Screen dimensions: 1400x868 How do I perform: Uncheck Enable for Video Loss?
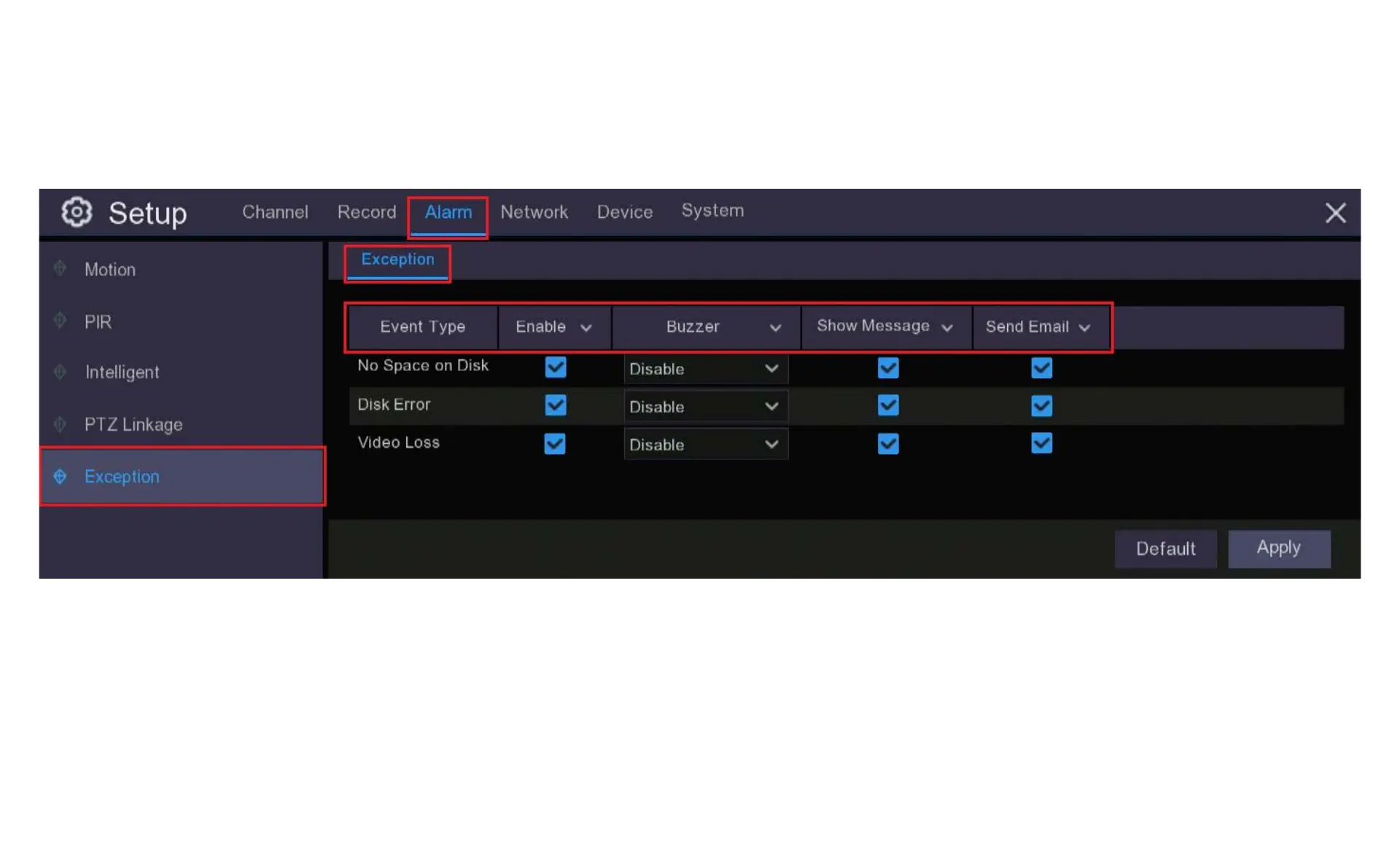[555, 444]
